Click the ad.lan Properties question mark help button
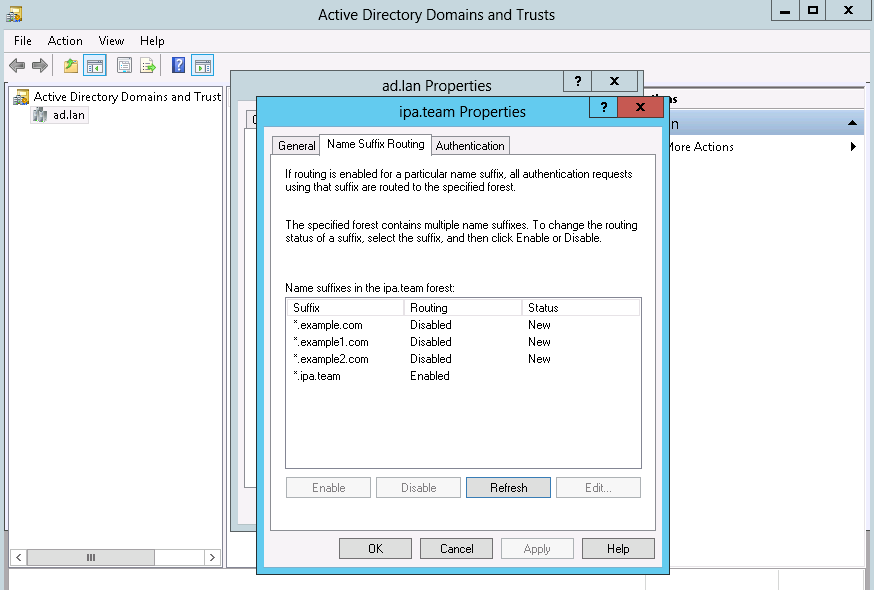The image size is (874, 590). click(x=577, y=81)
